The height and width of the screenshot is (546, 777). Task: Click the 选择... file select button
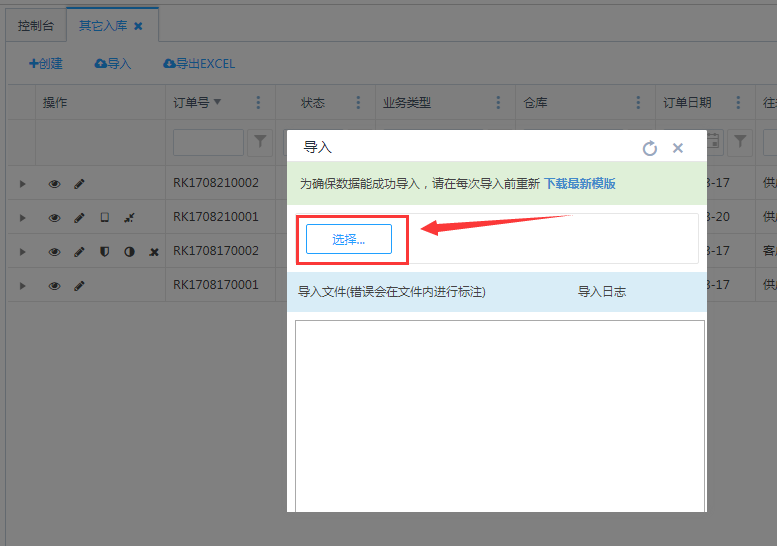[x=348, y=239]
